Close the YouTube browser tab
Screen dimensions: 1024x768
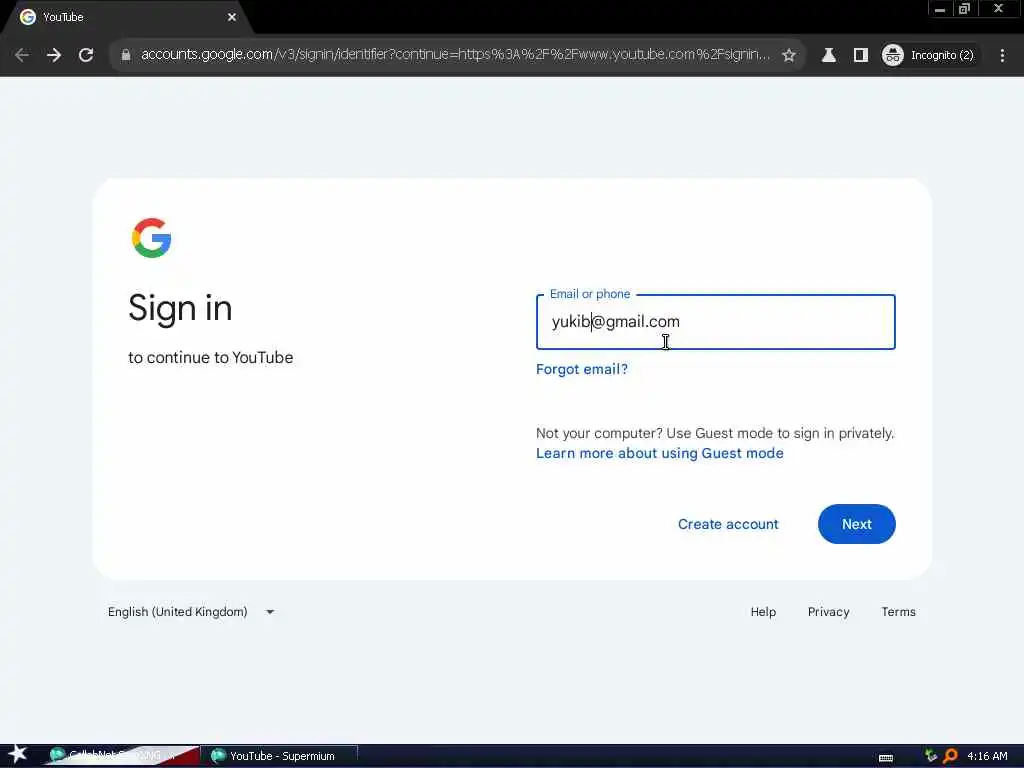click(232, 17)
